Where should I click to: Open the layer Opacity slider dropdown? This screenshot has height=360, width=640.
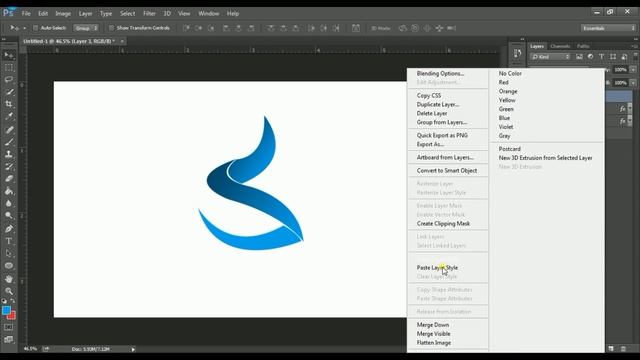click(x=633, y=70)
